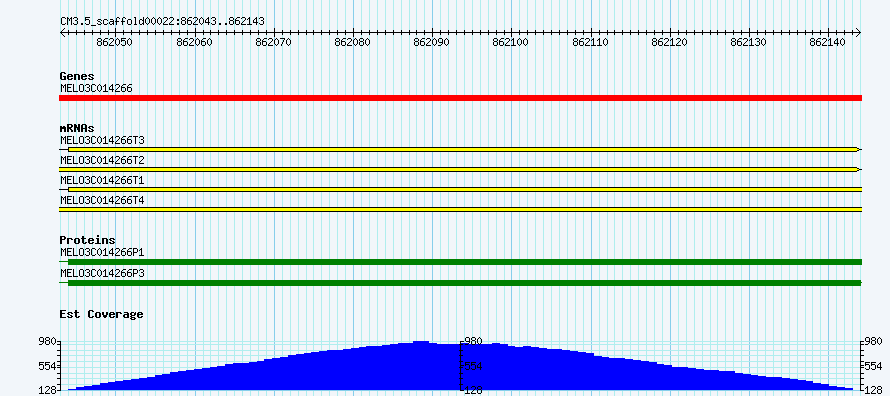Image resolution: width=890 pixels, height=396 pixels.
Task: Click the scaffold coordinates label CM3.5_scaffold00022
Action: 162,21
